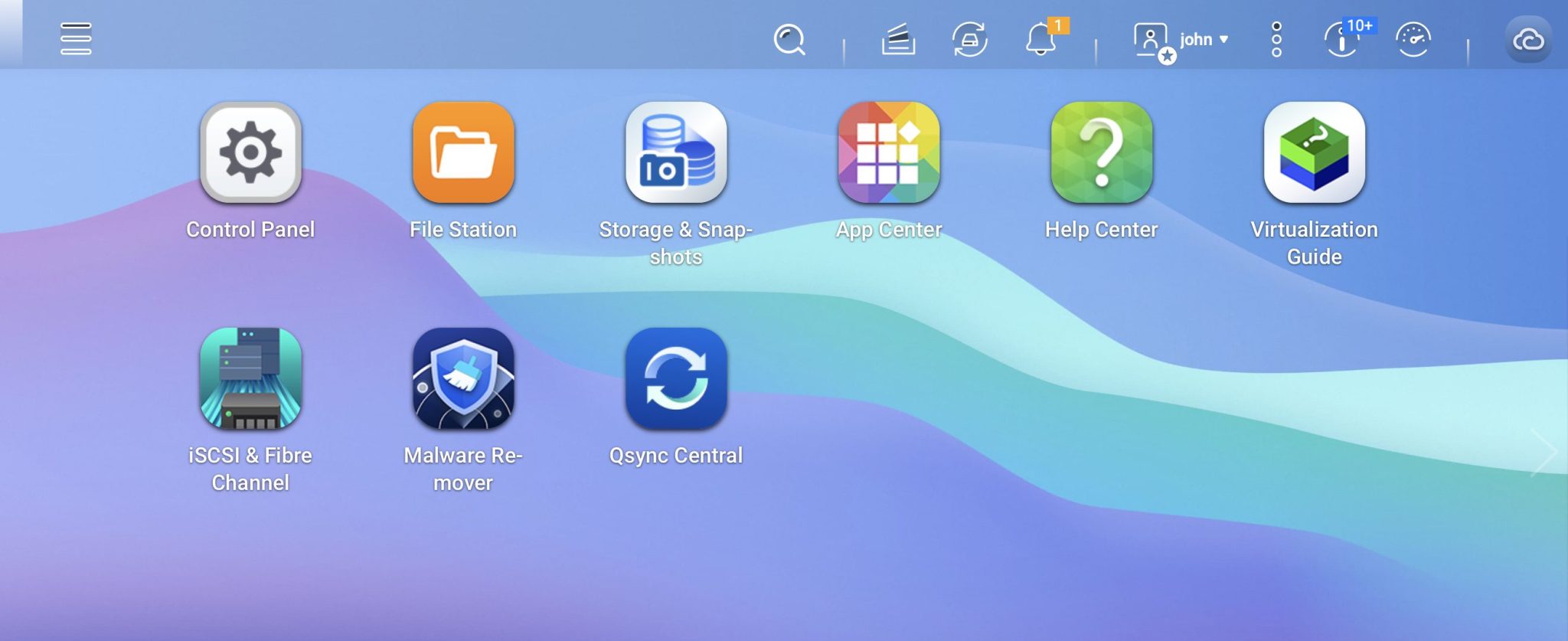Screen dimensions: 1568x641
Task: Open background tasks icon
Action: pos(898,39)
